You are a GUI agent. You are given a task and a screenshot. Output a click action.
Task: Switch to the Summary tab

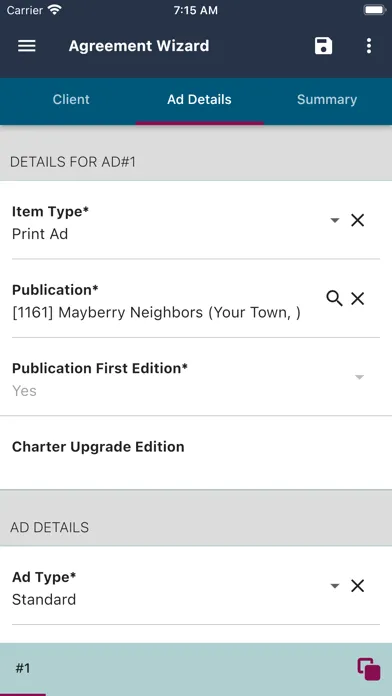(327, 99)
